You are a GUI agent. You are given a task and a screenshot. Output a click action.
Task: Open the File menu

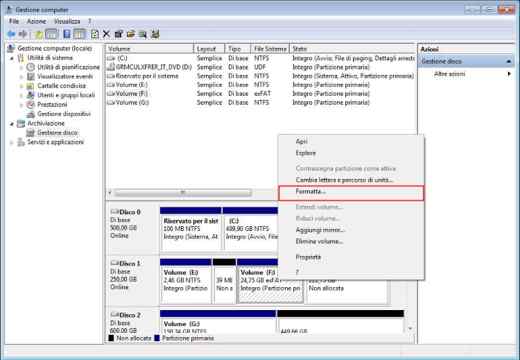coord(14,21)
